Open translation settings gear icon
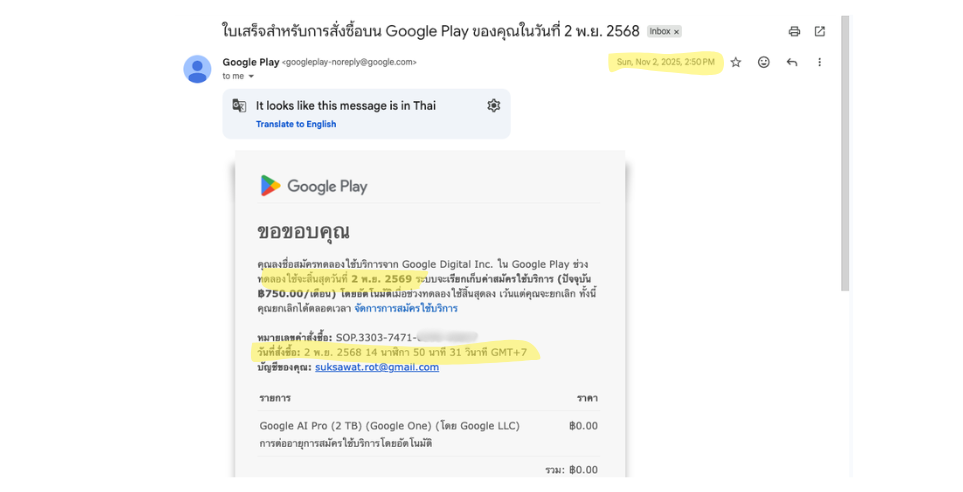 coord(494,106)
